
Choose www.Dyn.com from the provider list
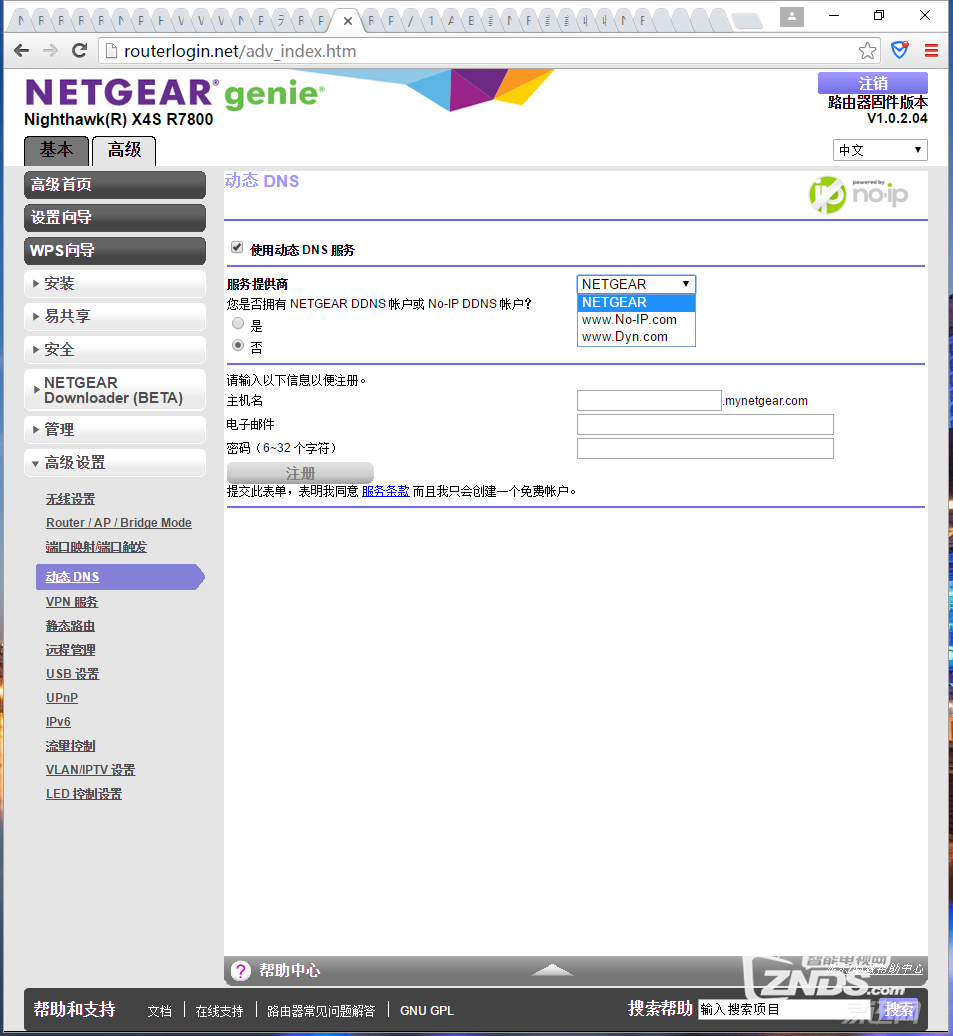click(636, 337)
